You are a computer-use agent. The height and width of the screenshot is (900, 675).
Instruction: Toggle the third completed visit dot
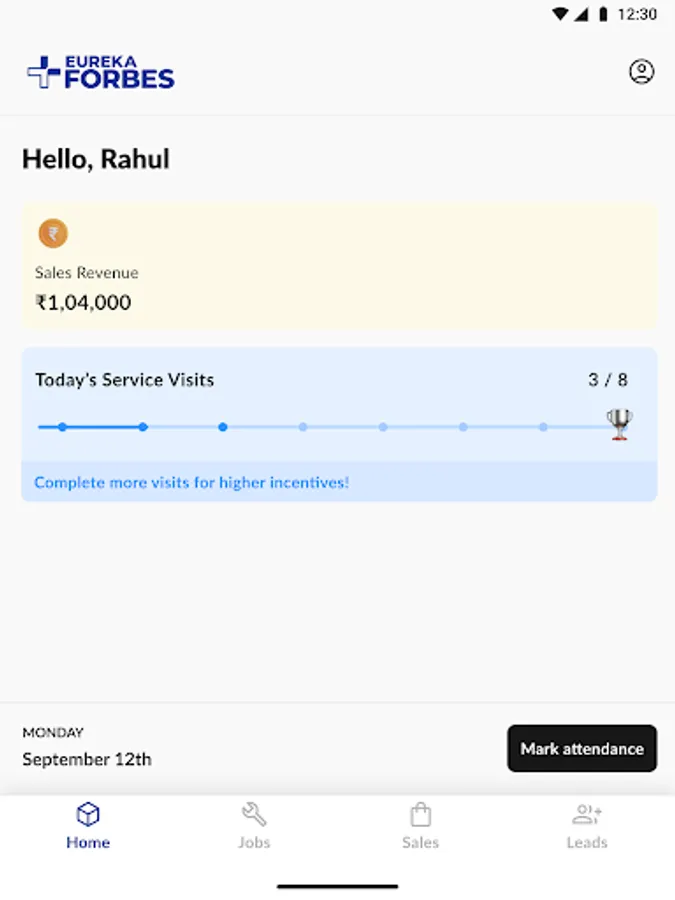[x=223, y=427]
